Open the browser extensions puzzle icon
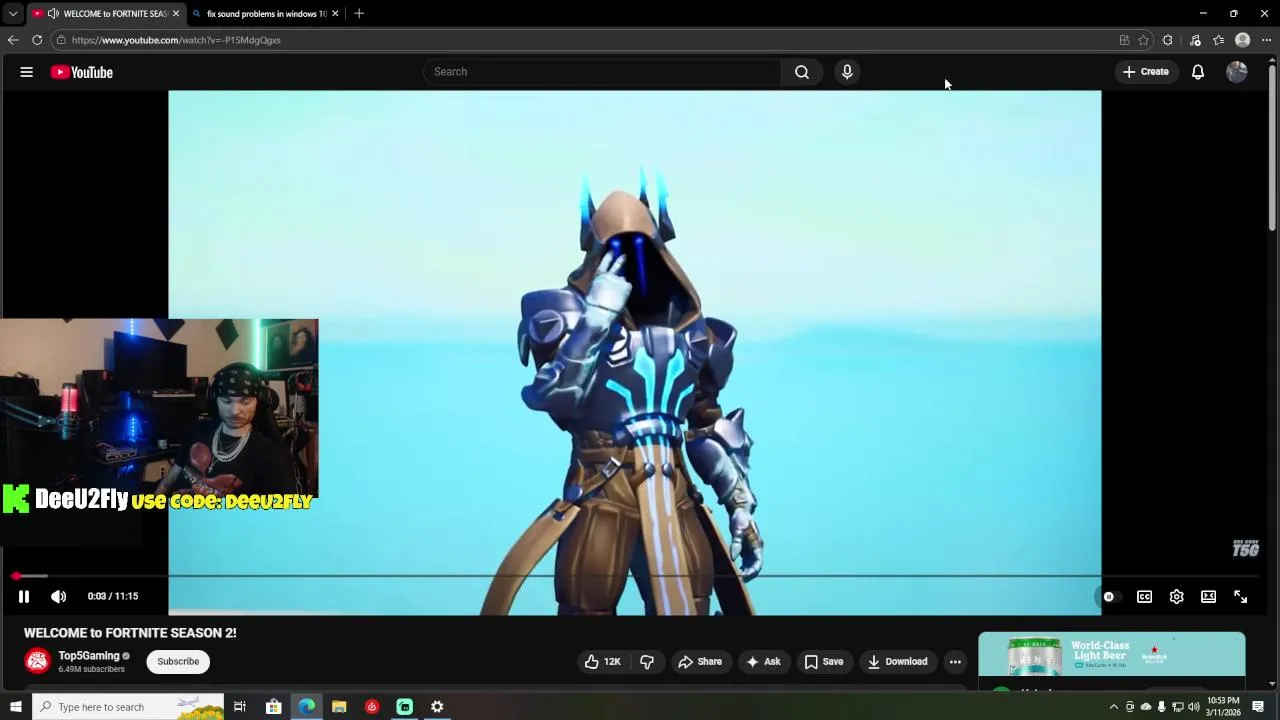Screen dimensions: 1280x720 coord(1168,40)
